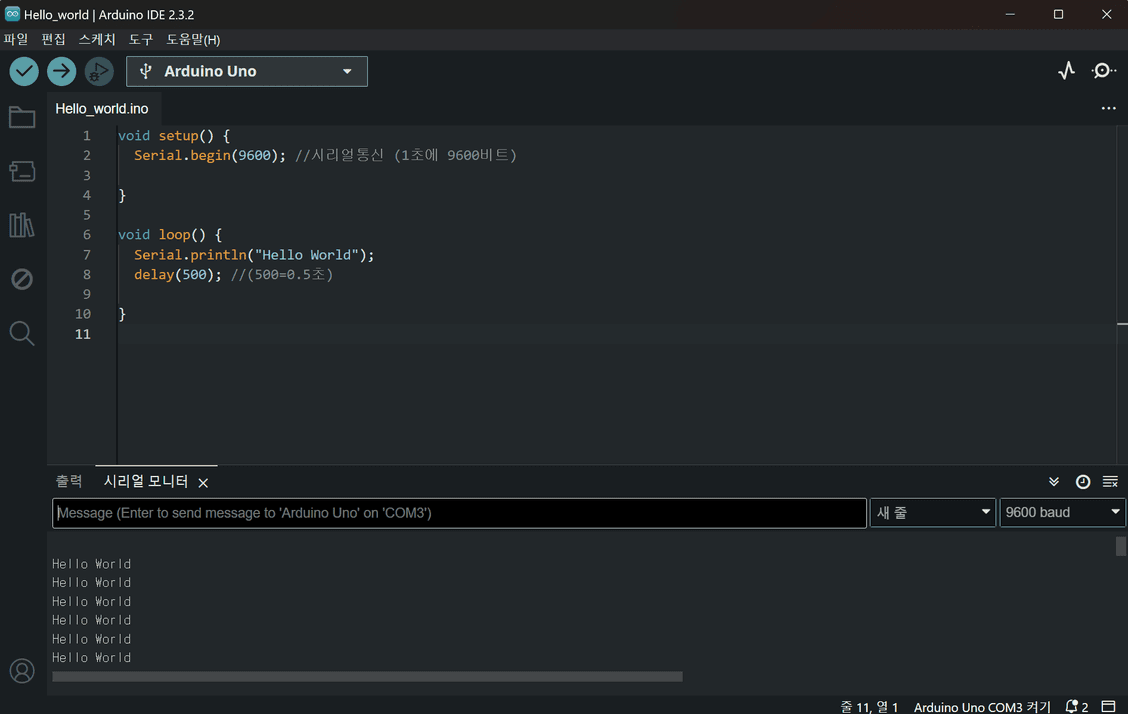Open the Serial Plotter icon
The width and height of the screenshot is (1128, 714).
[x=1066, y=70]
